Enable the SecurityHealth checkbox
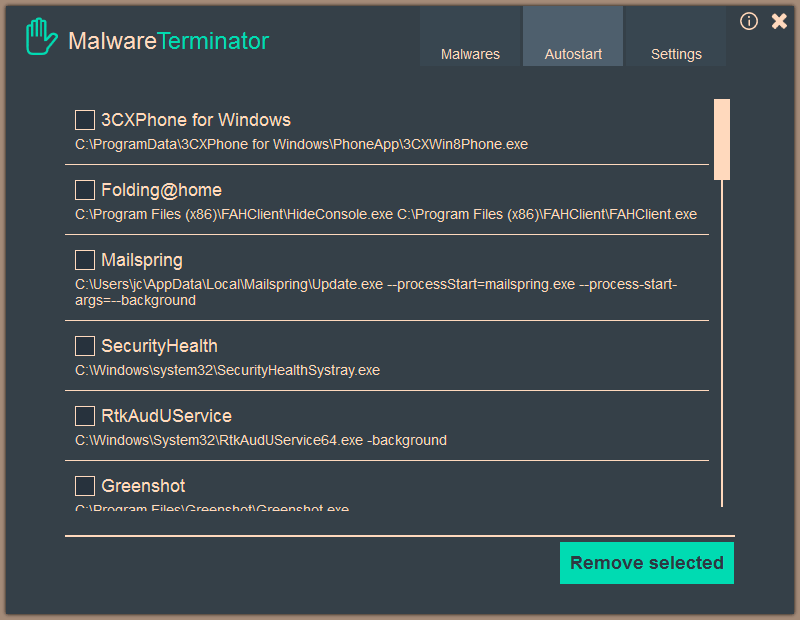Image resolution: width=800 pixels, height=620 pixels. (85, 346)
